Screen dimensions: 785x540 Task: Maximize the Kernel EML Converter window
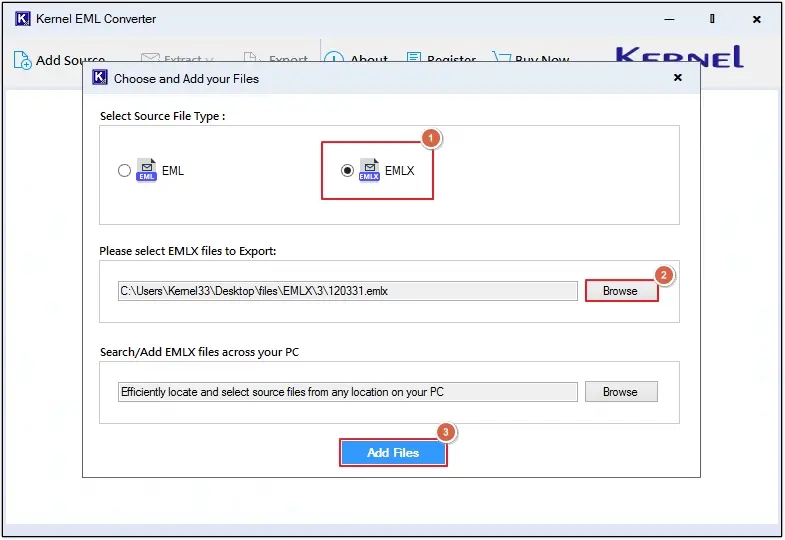click(712, 19)
